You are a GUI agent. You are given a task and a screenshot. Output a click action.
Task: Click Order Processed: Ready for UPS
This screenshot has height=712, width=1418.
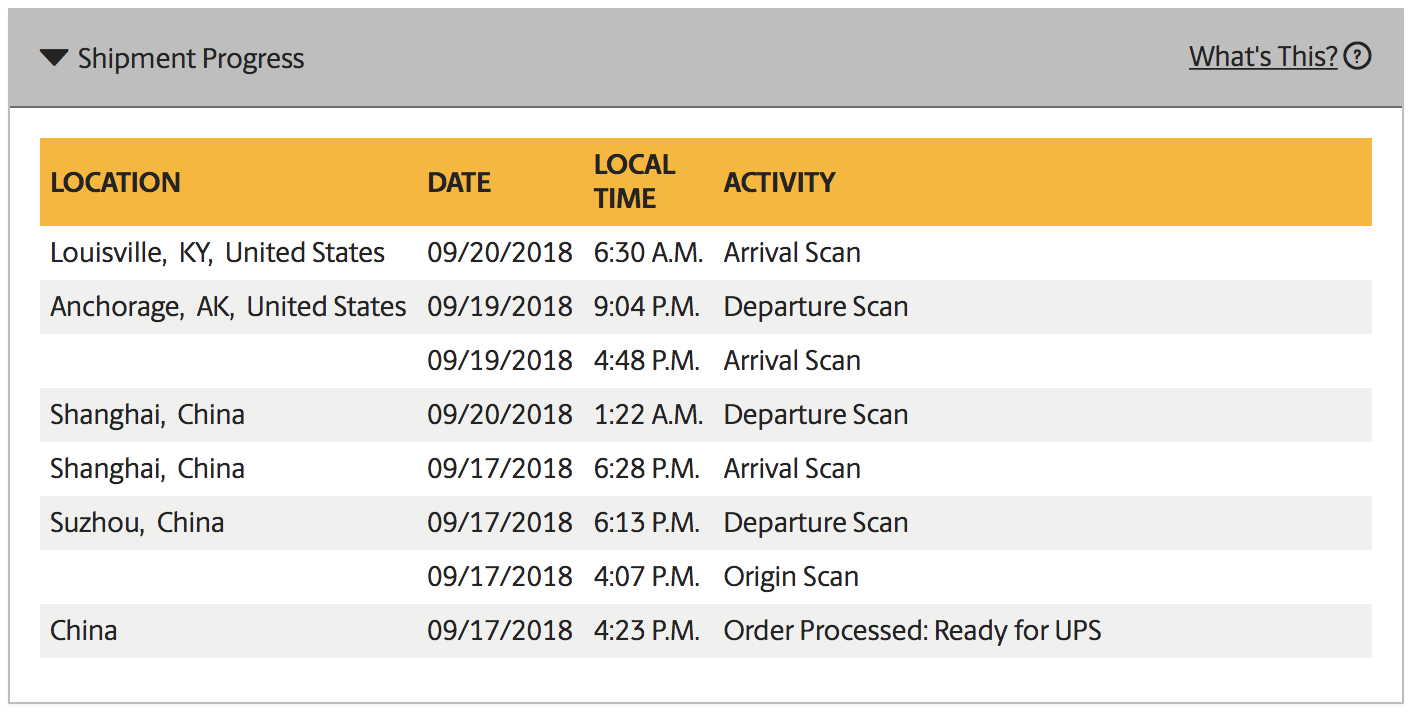coord(912,631)
